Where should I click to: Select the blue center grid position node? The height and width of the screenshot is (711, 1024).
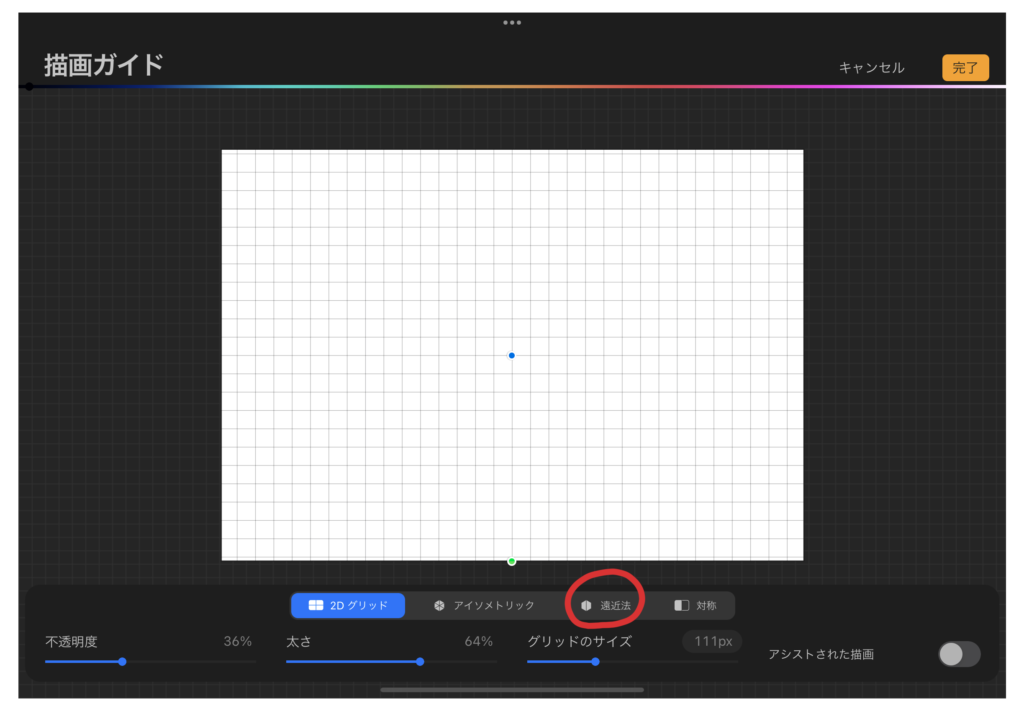pos(511,355)
